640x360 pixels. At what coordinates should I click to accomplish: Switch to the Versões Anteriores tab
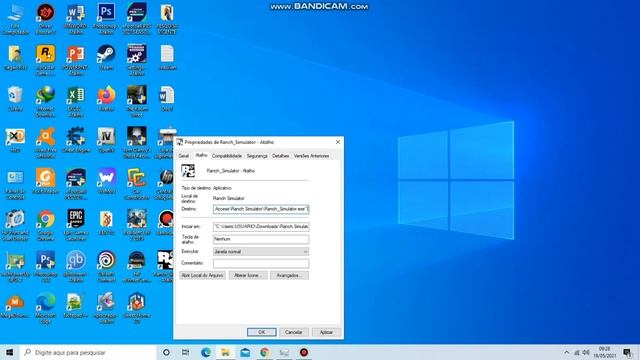[x=311, y=156]
